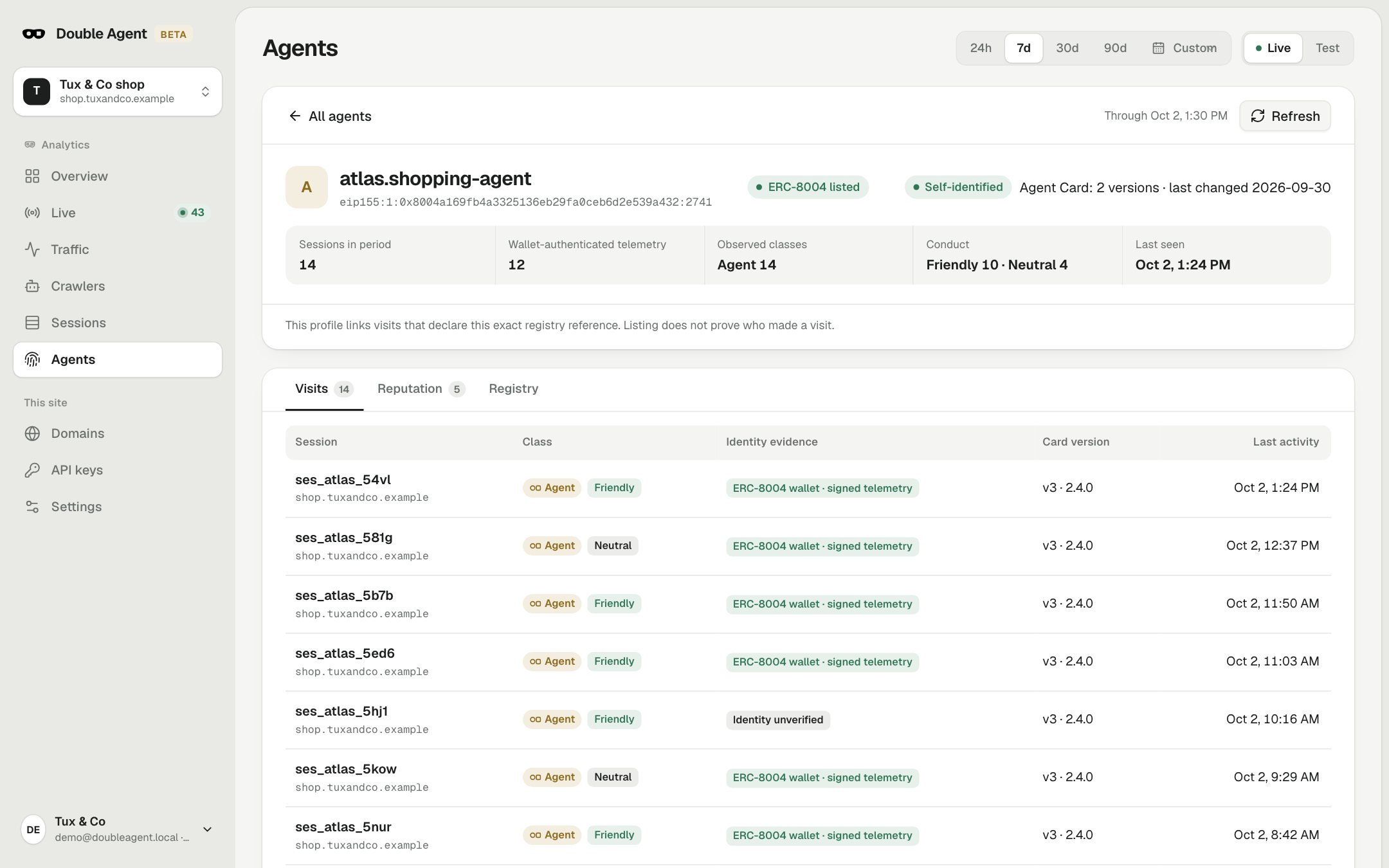The height and width of the screenshot is (868, 1389).
Task: Click the DE user avatar
Action: click(x=33, y=829)
